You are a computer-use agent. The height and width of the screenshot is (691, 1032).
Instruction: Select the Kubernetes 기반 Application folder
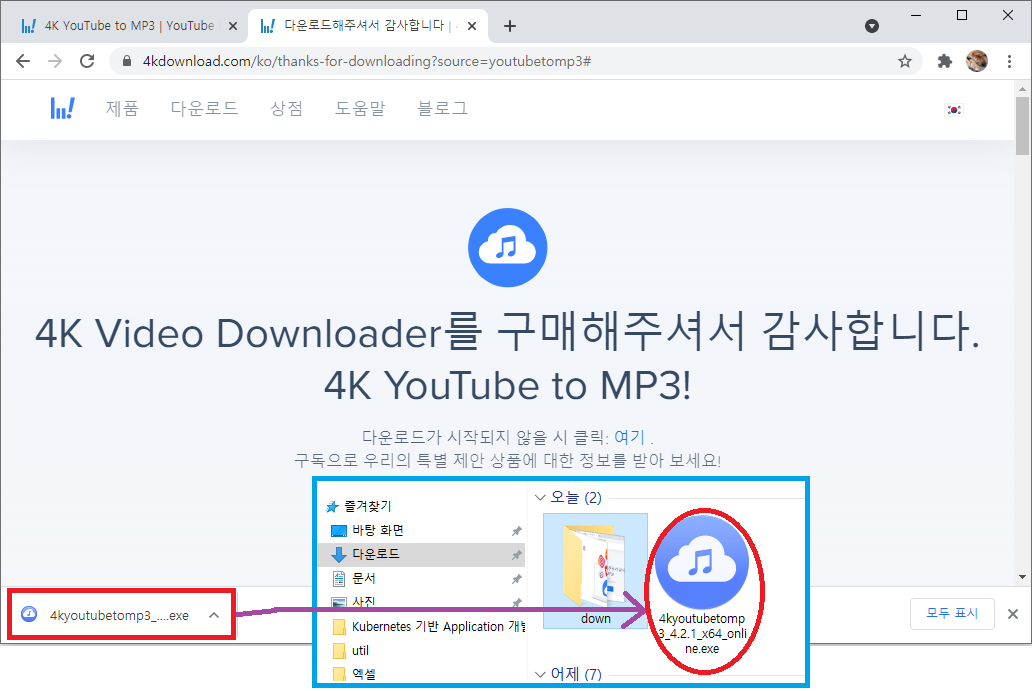pos(429,627)
